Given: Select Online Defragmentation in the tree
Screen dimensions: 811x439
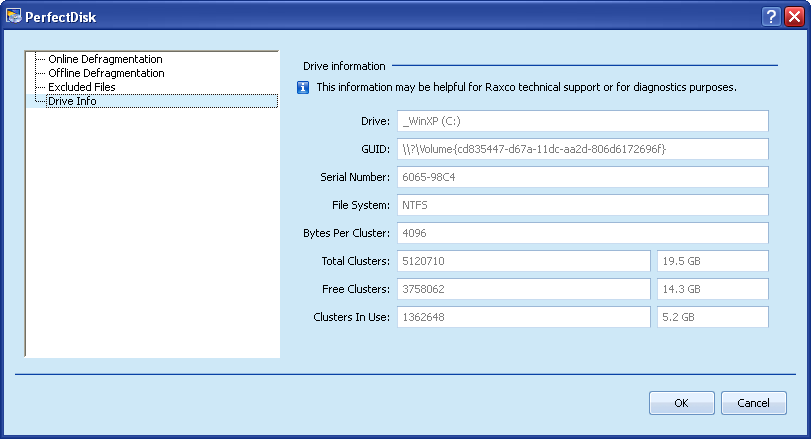Looking at the screenshot, I should [105, 59].
